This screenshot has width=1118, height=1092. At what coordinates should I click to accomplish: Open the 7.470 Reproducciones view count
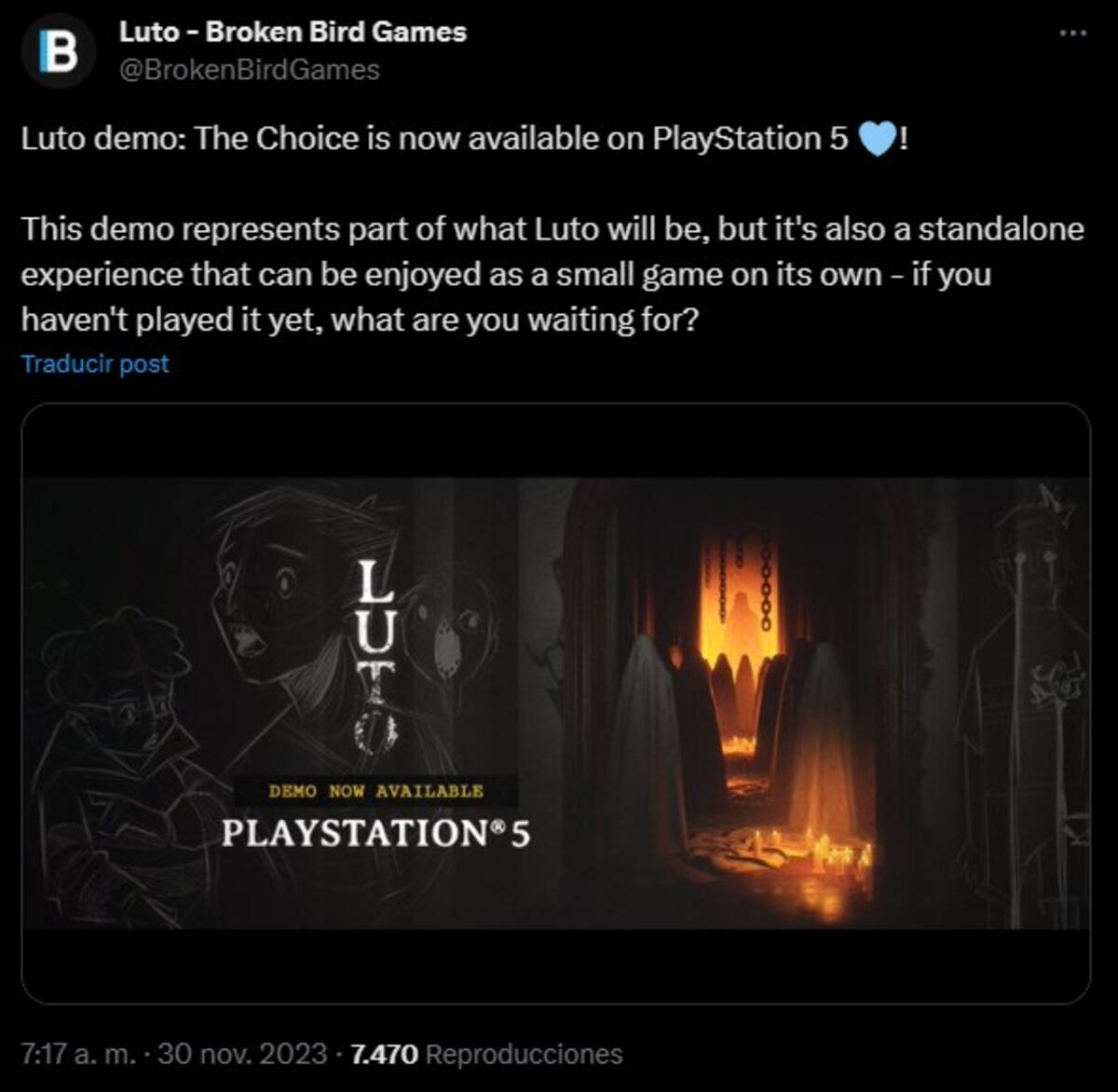(x=485, y=1055)
